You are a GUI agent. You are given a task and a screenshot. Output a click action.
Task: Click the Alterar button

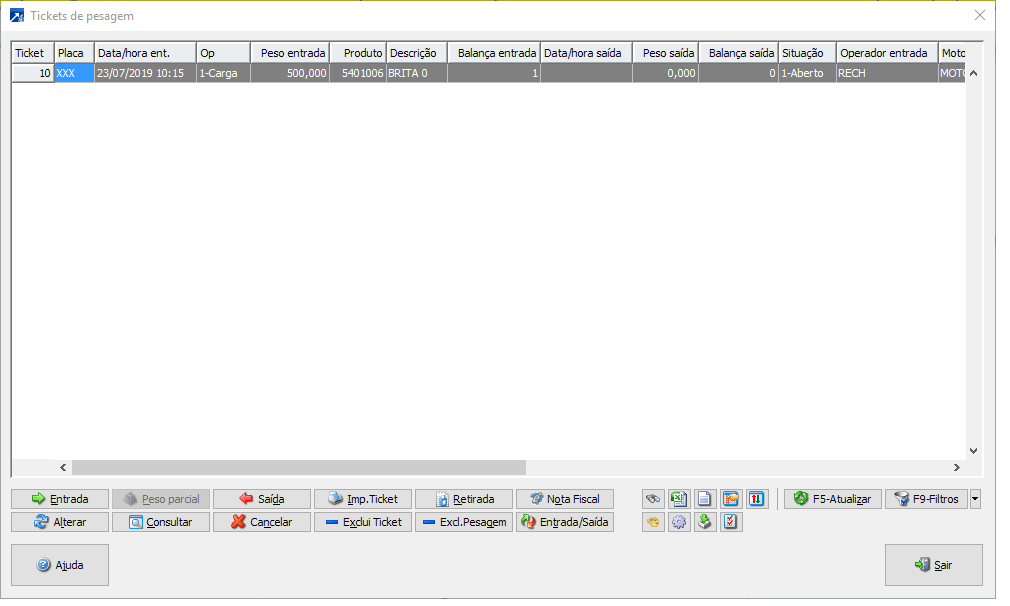(60, 522)
